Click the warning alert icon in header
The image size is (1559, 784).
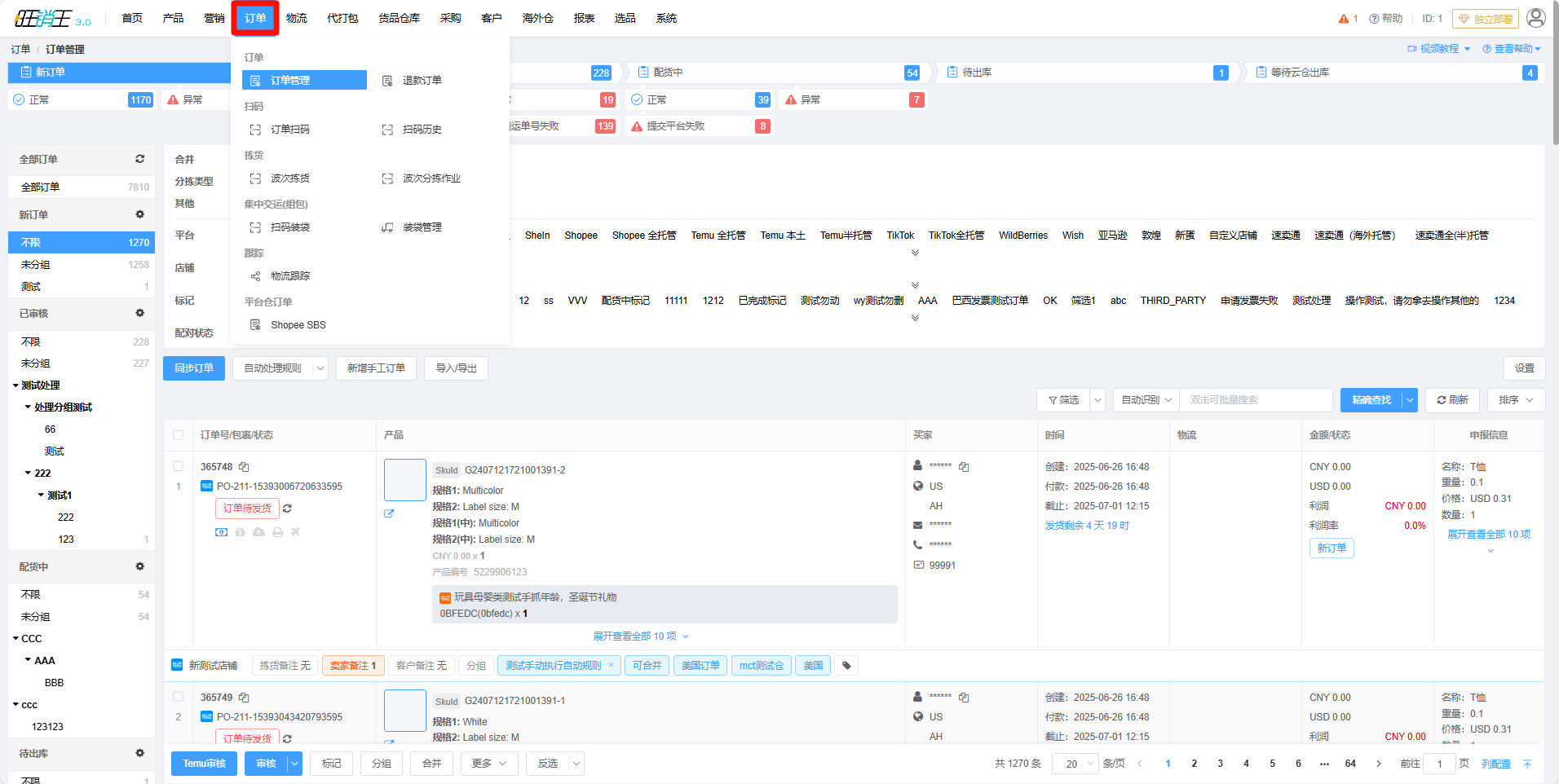(1344, 19)
